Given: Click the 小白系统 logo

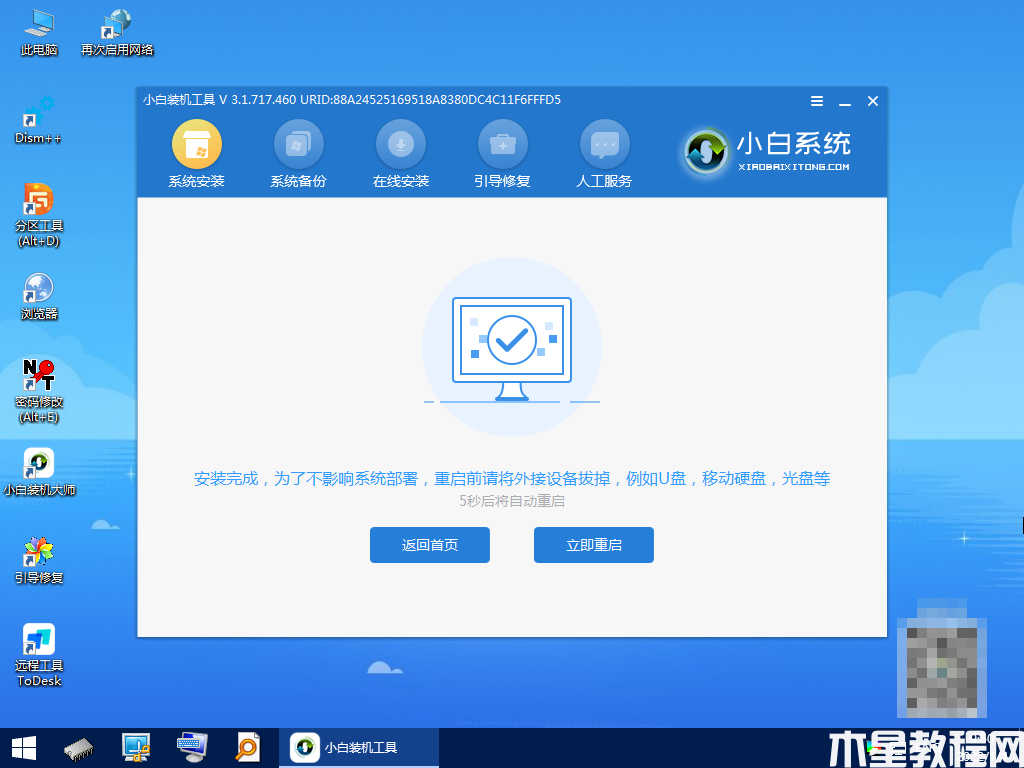Looking at the screenshot, I should click(767, 152).
